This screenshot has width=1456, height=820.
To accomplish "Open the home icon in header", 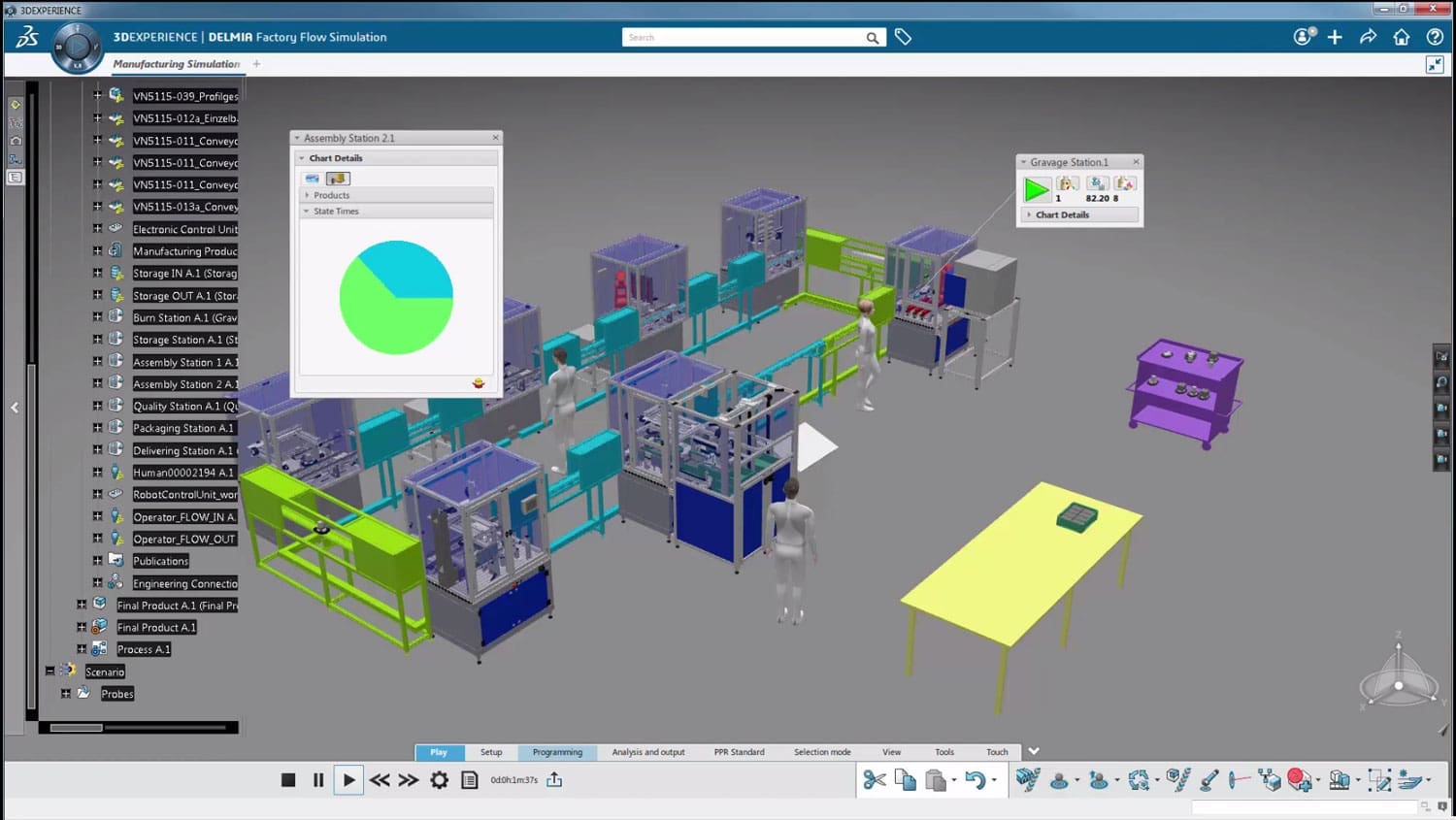I will point(1401,37).
